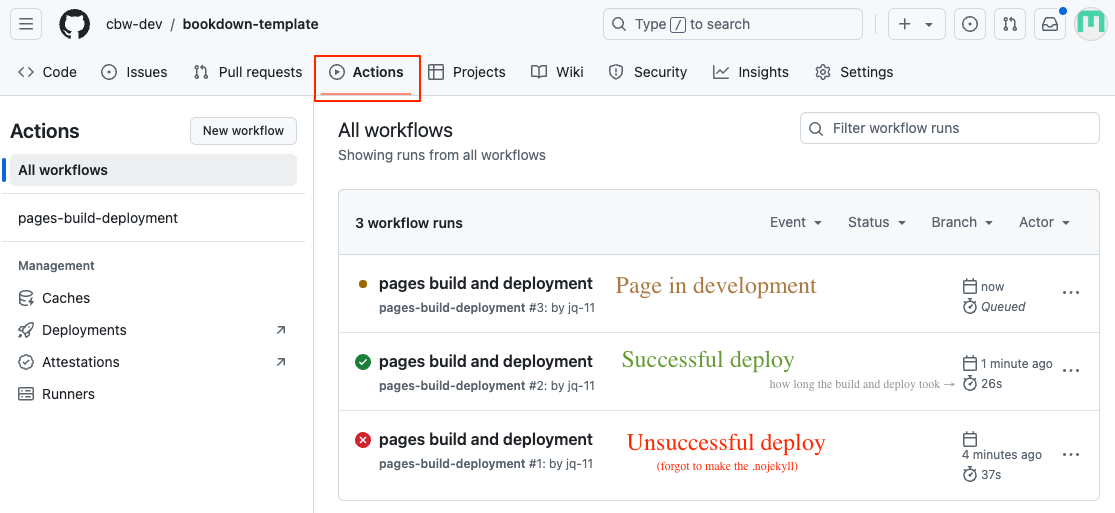
Task: Open the three-dot menu for run #2
Action: (1071, 370)
